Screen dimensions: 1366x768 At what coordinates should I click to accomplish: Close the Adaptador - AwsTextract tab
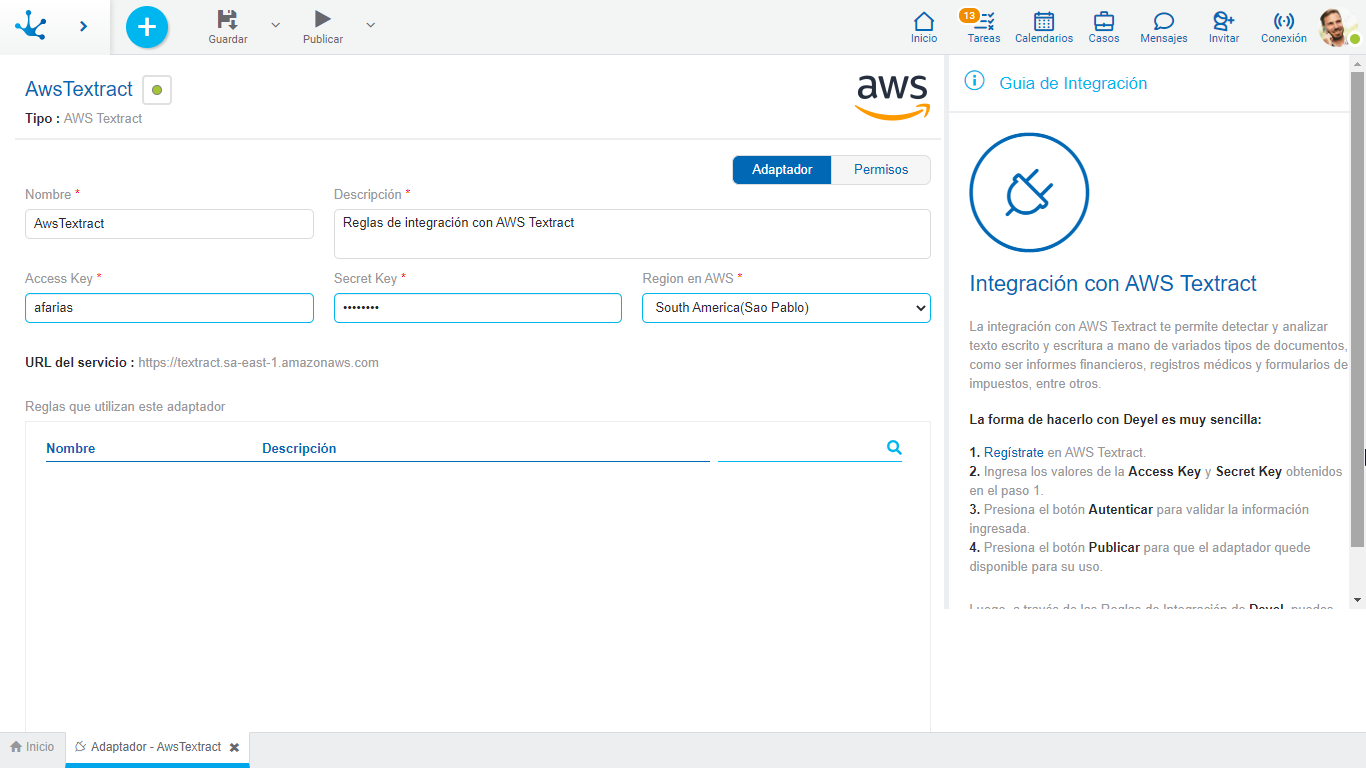[x=234, y=747]
